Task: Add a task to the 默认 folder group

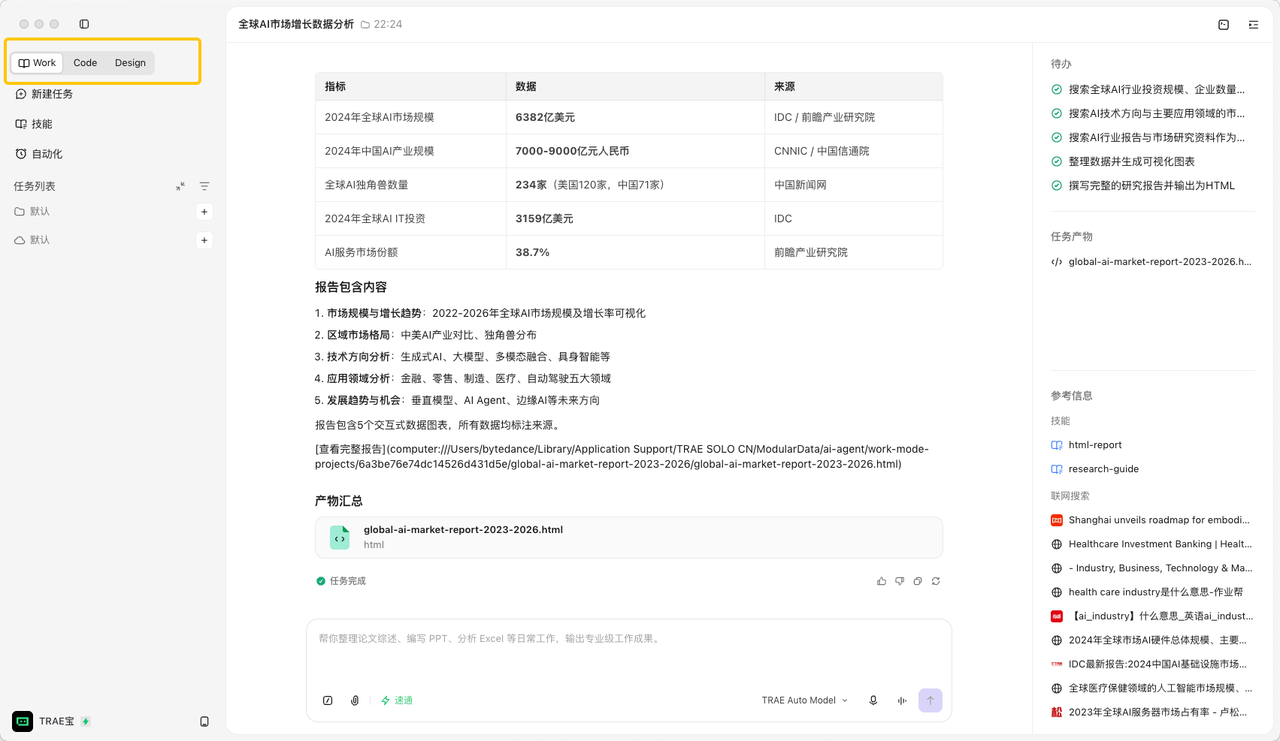Action: [x=204, y=212]
